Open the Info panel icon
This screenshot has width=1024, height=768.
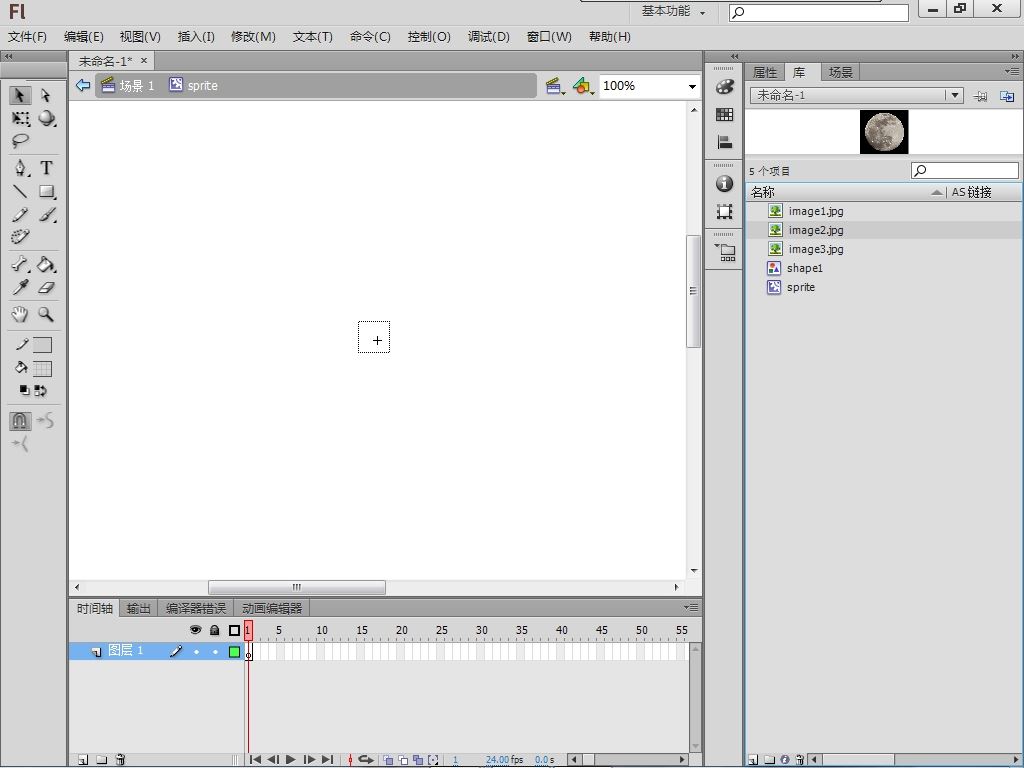725,184
